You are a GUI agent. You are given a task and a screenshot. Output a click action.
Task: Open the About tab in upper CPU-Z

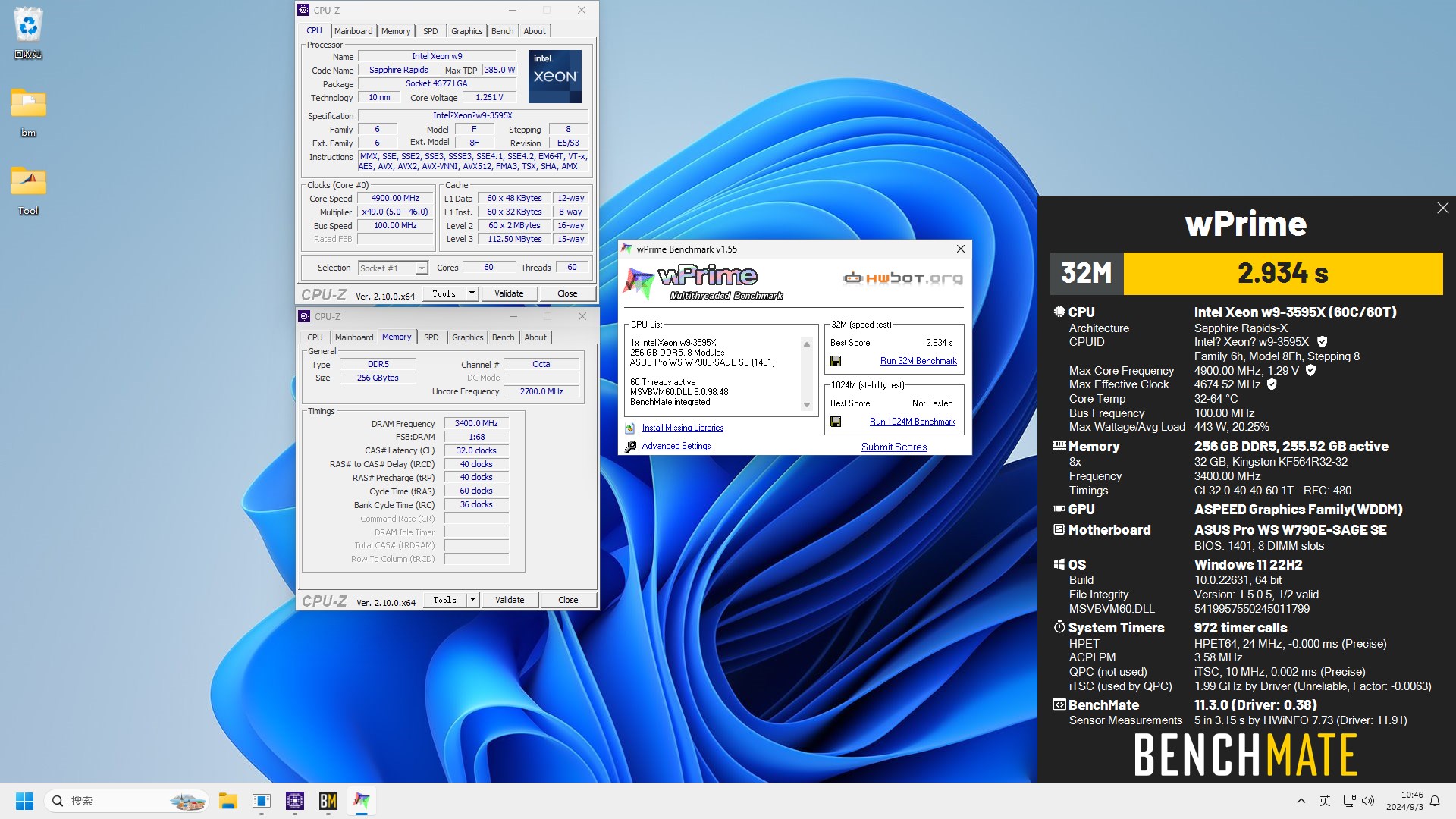click(535, 31)
